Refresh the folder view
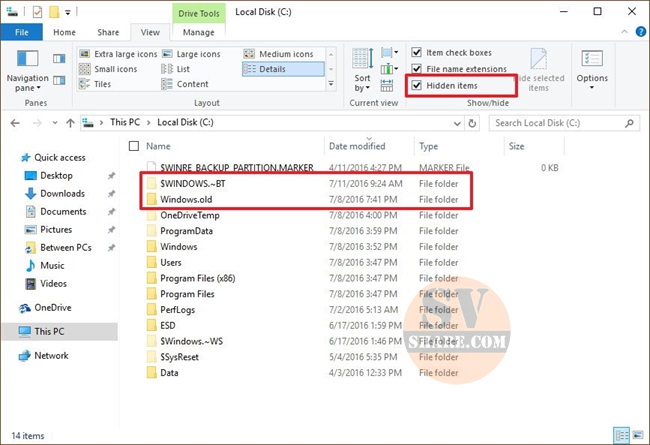650x445 pixels. click(x=472, y=123)
